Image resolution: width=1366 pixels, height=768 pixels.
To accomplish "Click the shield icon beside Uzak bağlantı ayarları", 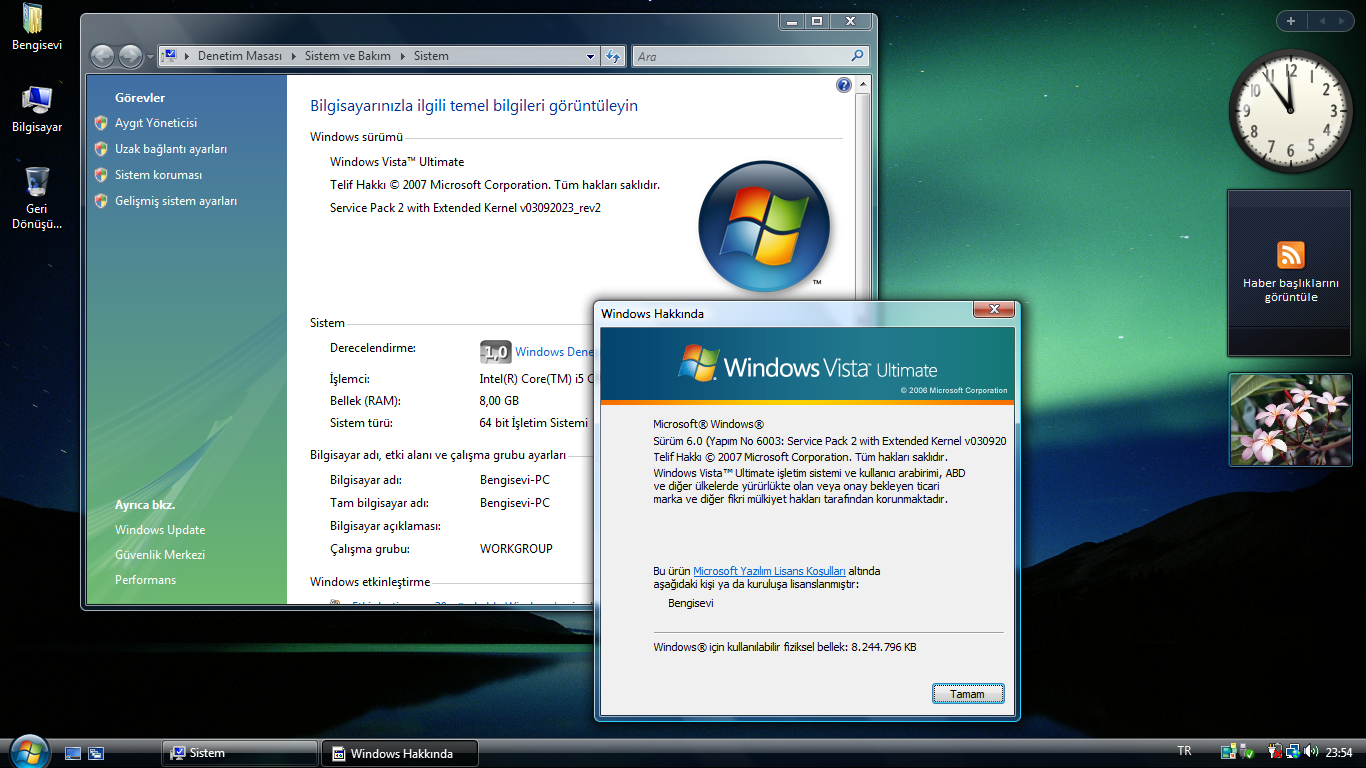I will click(x=101, y=149).
